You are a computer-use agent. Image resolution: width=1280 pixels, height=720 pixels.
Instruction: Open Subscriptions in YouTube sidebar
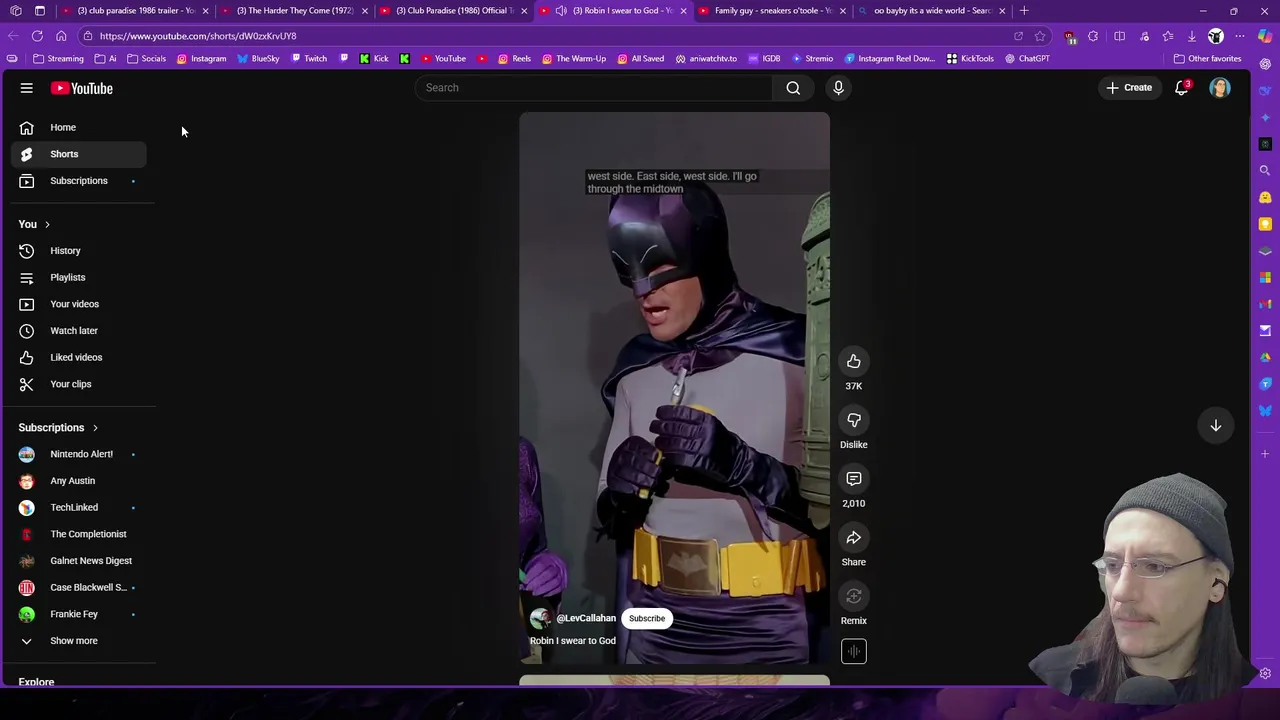point(77,181)
